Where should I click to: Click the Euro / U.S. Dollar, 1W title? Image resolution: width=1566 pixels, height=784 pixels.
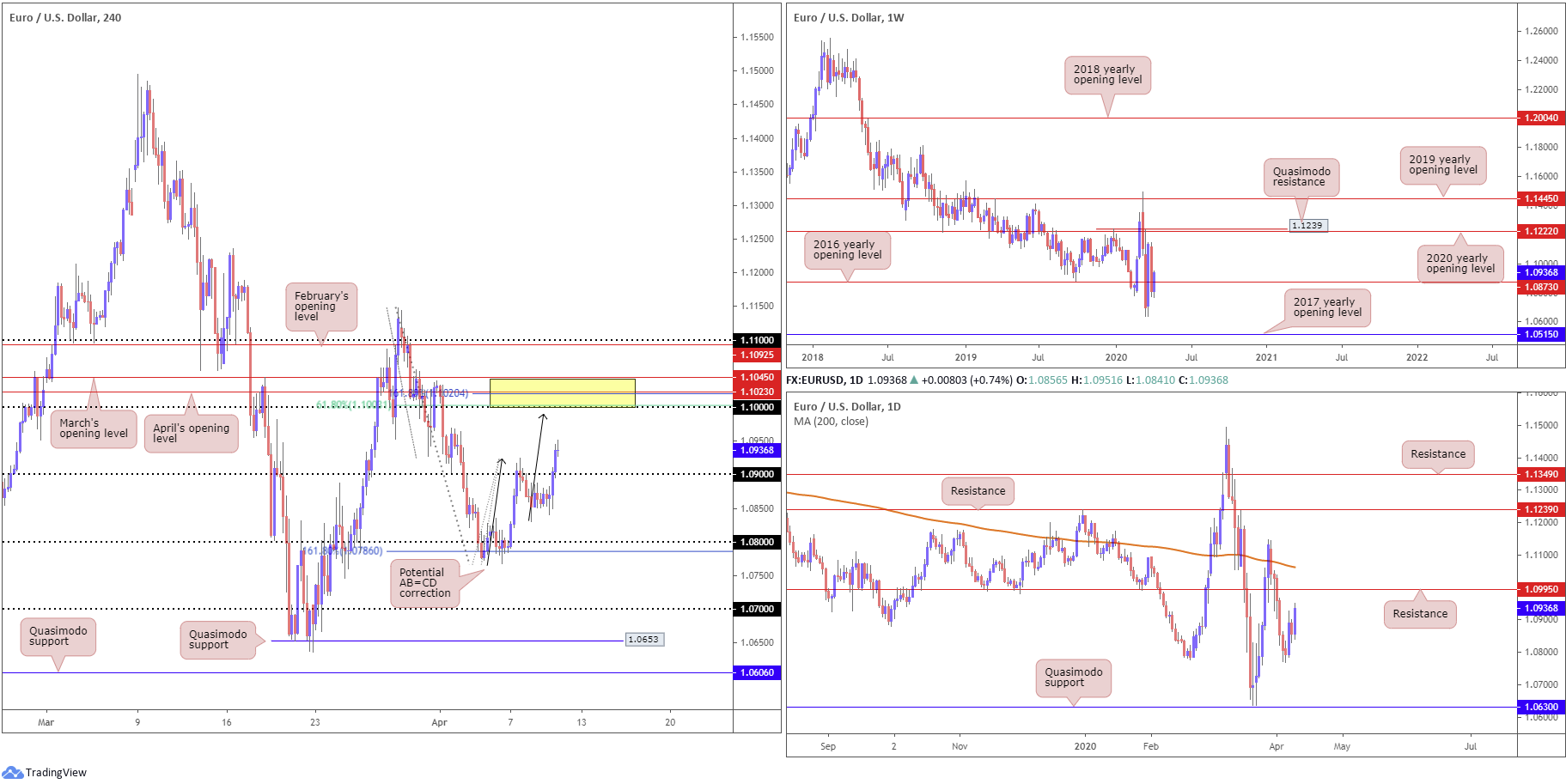[x=849, y=17]
